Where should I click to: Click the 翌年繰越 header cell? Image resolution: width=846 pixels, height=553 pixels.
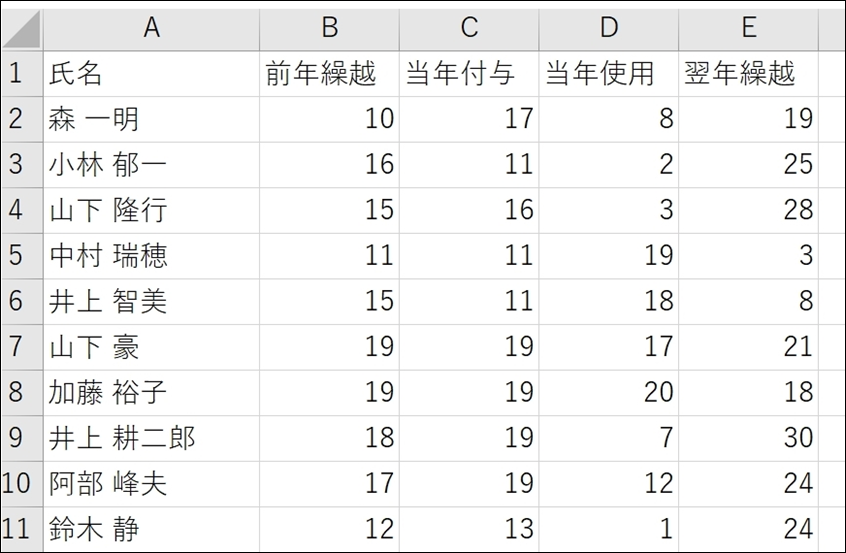tap(748, 73)
